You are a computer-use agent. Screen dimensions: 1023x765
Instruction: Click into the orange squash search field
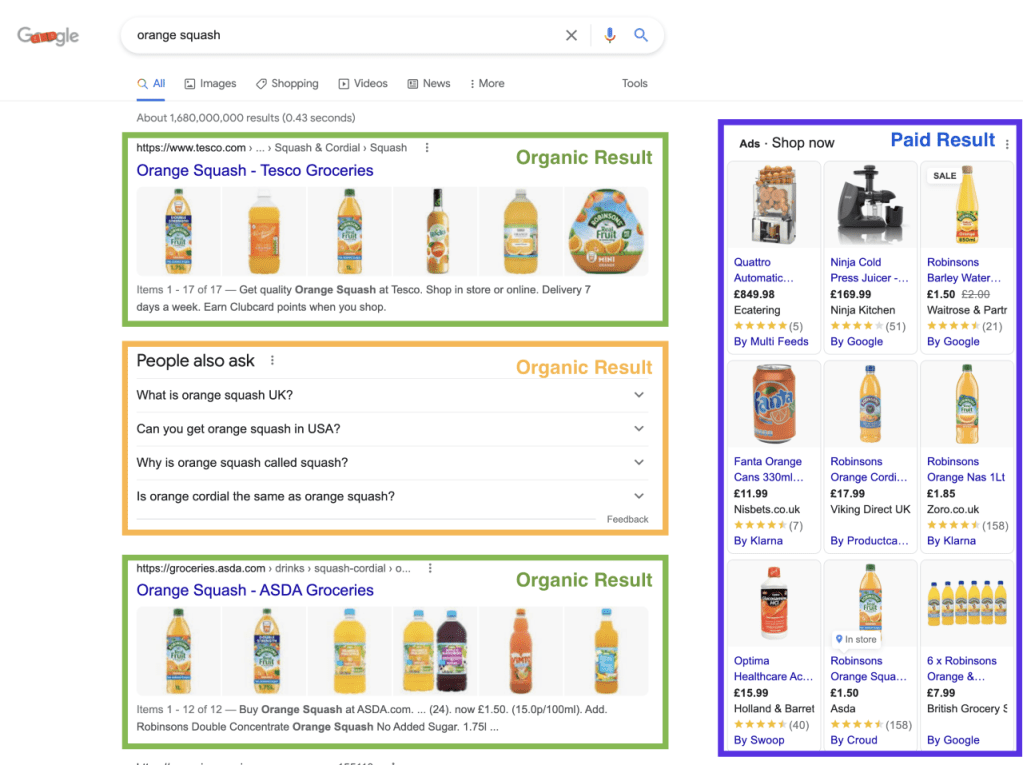[x=346, y=35]
